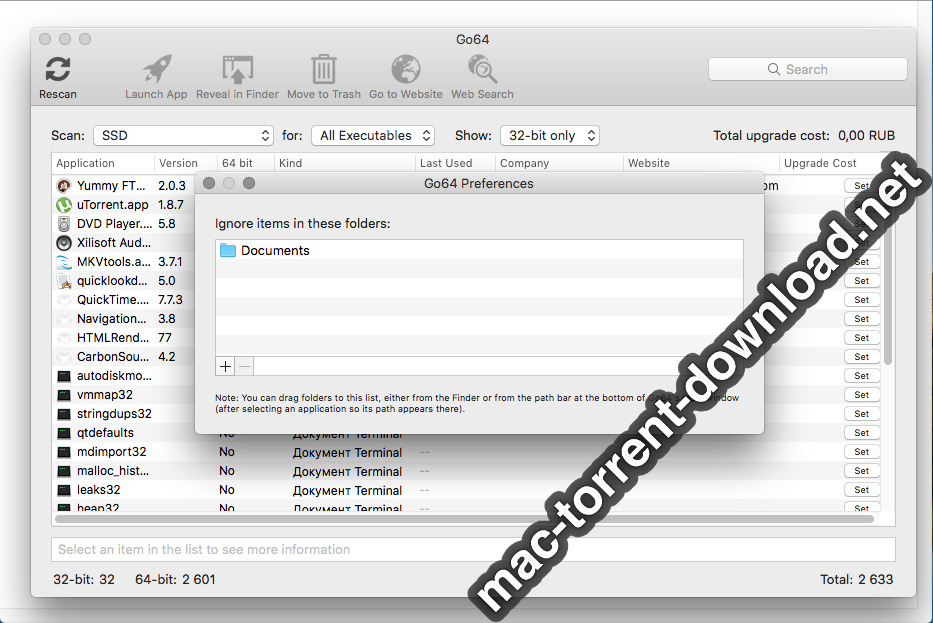Click the information bar at list bottom

(x=473, y=550)
